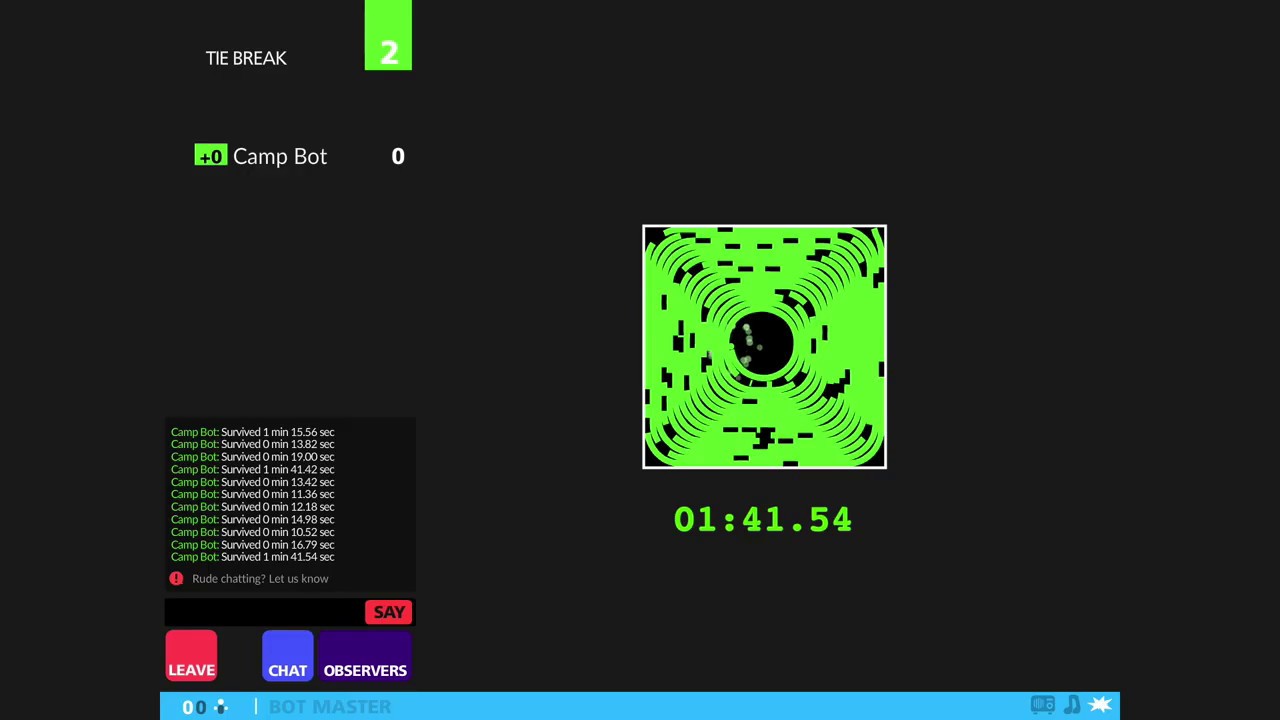Click the 00 counter in bottom bar
The width and height of the screenshot is (1280, 720).
point(194,707)
